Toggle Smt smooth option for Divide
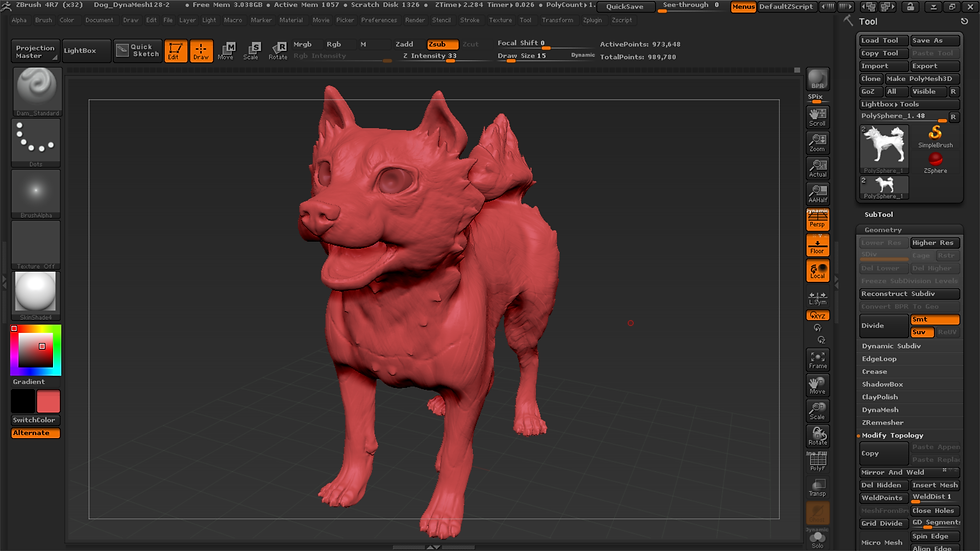980x551 pixels. (934, 319)
